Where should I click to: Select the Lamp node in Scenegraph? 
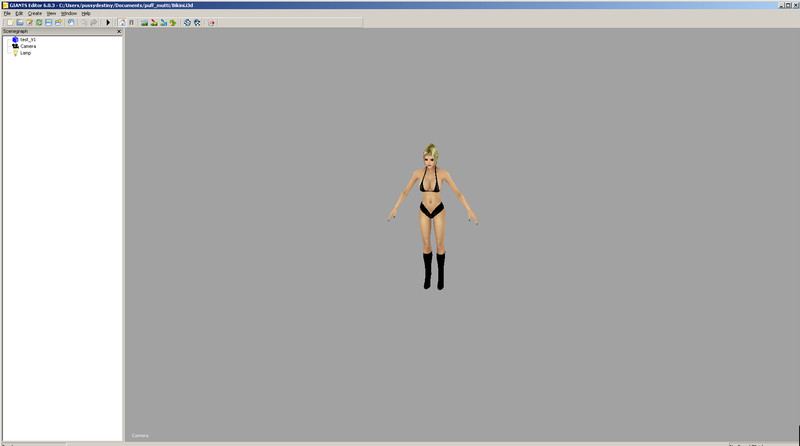[x=25, y=53]
